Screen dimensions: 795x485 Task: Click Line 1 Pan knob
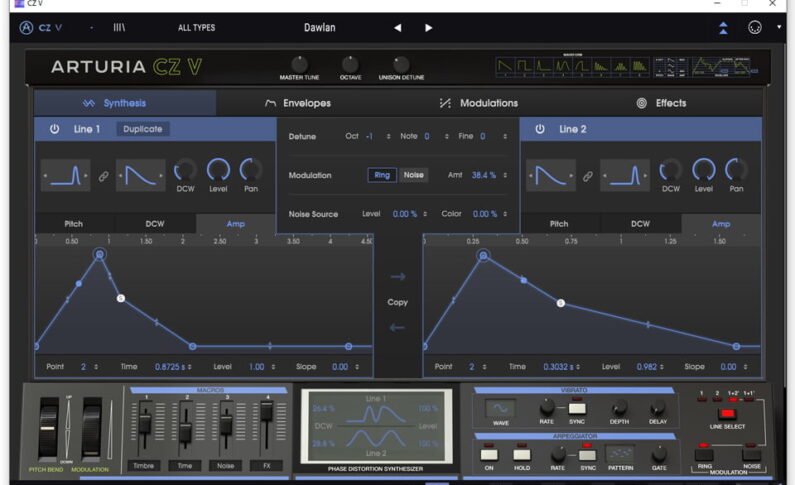click(x=251, y=170)
